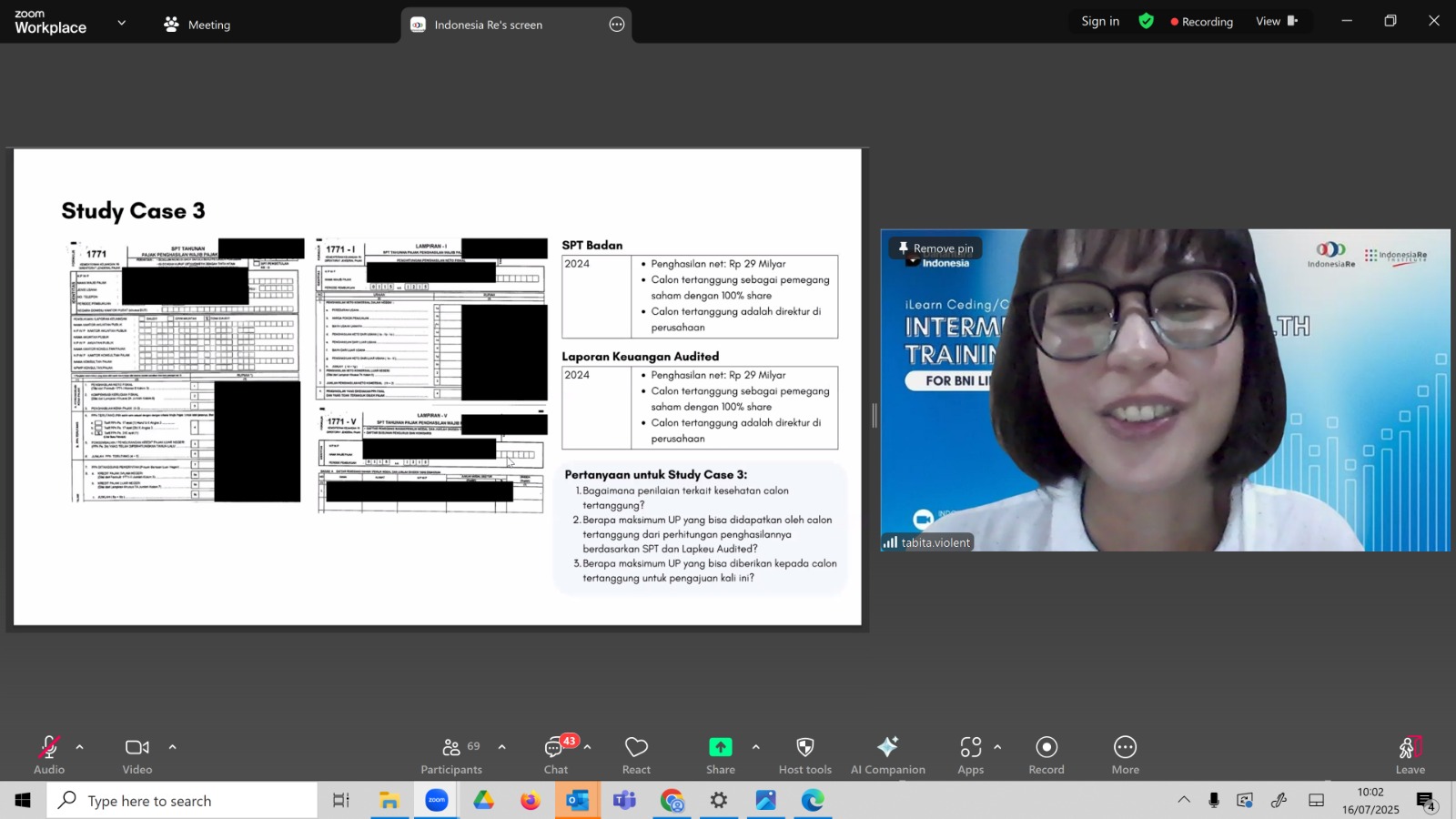
Task: Open the Apps icon
Action: click(971, 747)
